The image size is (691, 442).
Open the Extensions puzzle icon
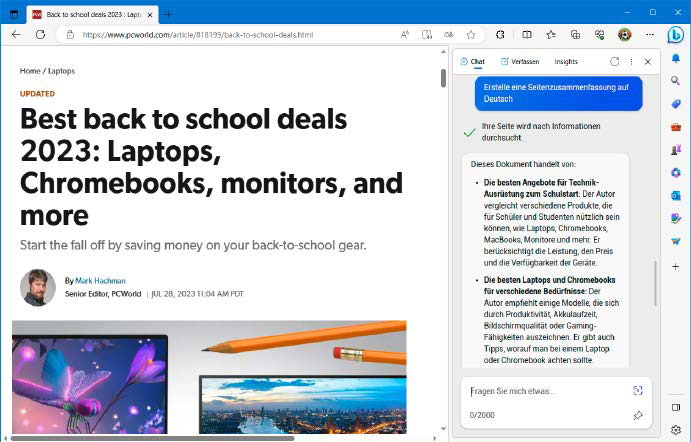click(x=500, y=34)
